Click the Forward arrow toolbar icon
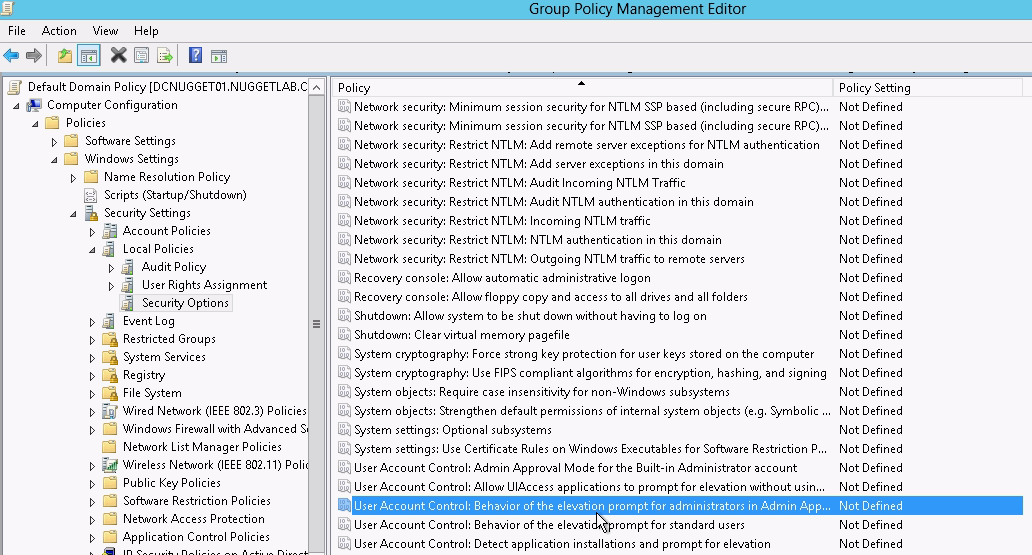This screenshot has width=1032, height=555. click(x=34, y=56)
